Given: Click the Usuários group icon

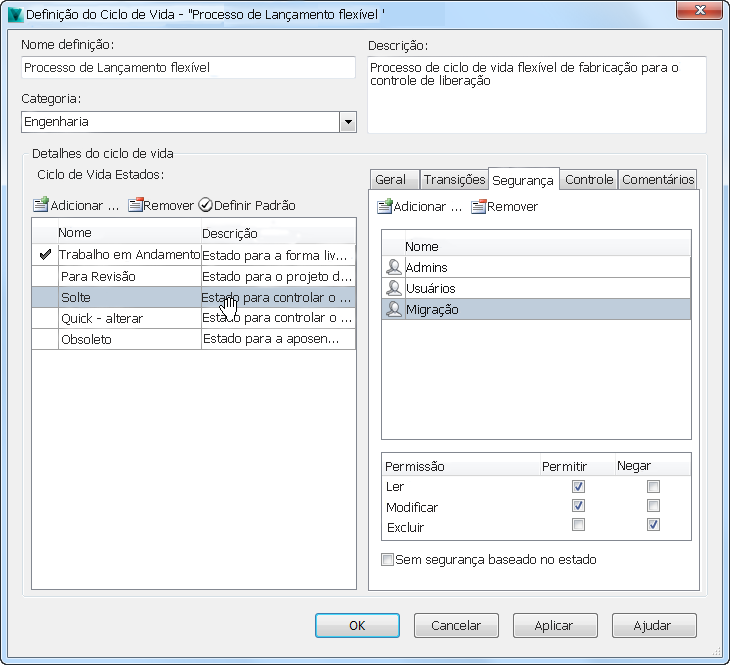Looking at the screenshot, I should [x=394, y=288].
